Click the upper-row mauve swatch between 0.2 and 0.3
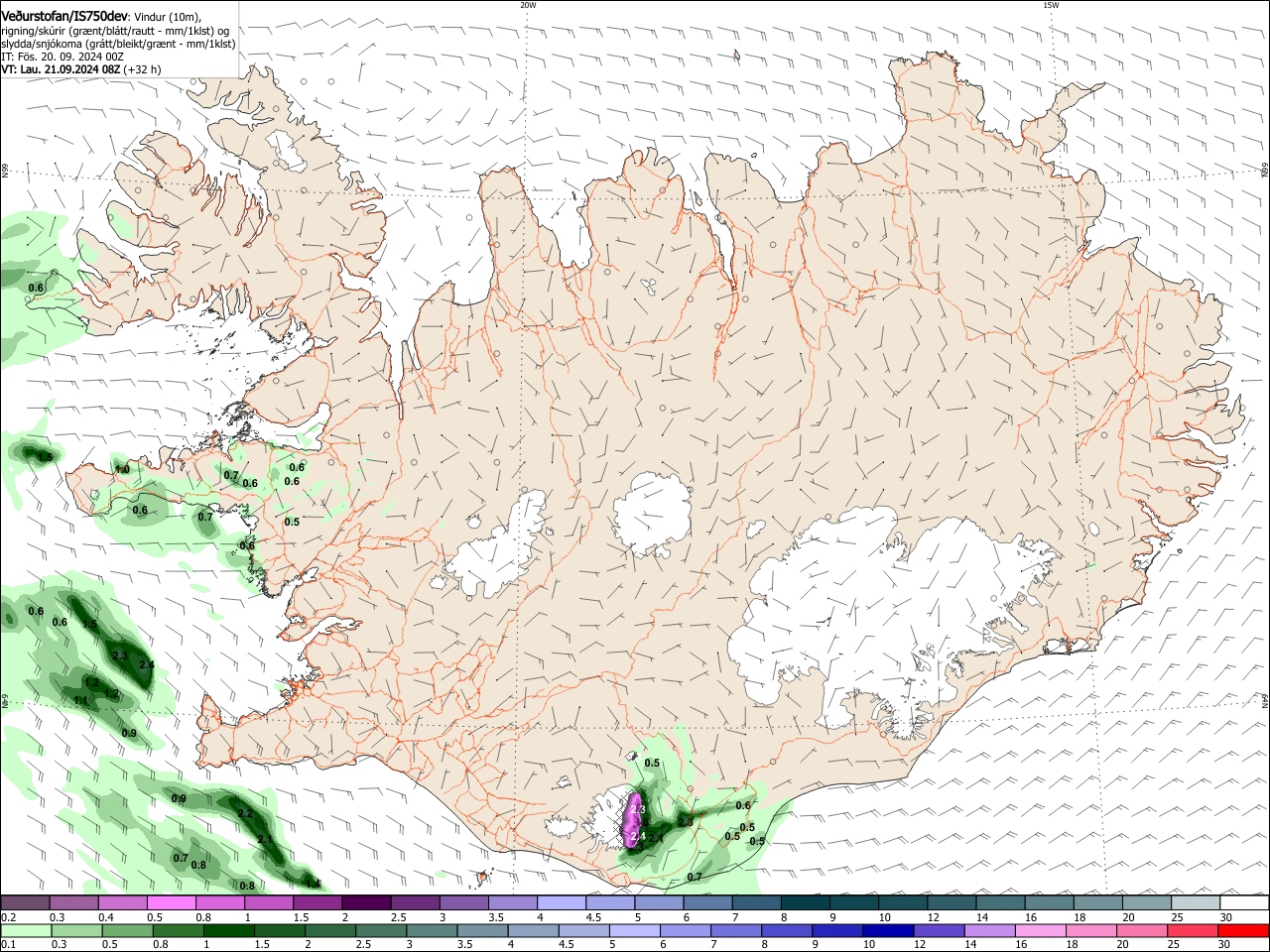This screenshot has height=952, width=1270. (26, 903)
